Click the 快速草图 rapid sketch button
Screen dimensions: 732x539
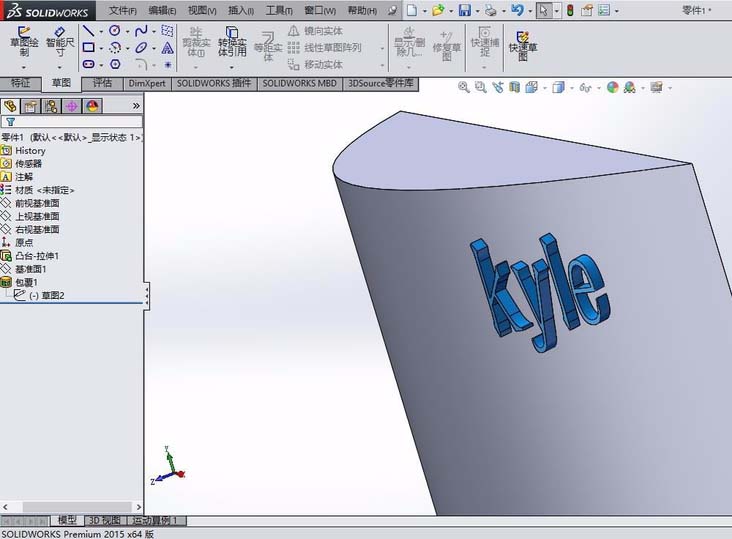(x=523, y=46)
